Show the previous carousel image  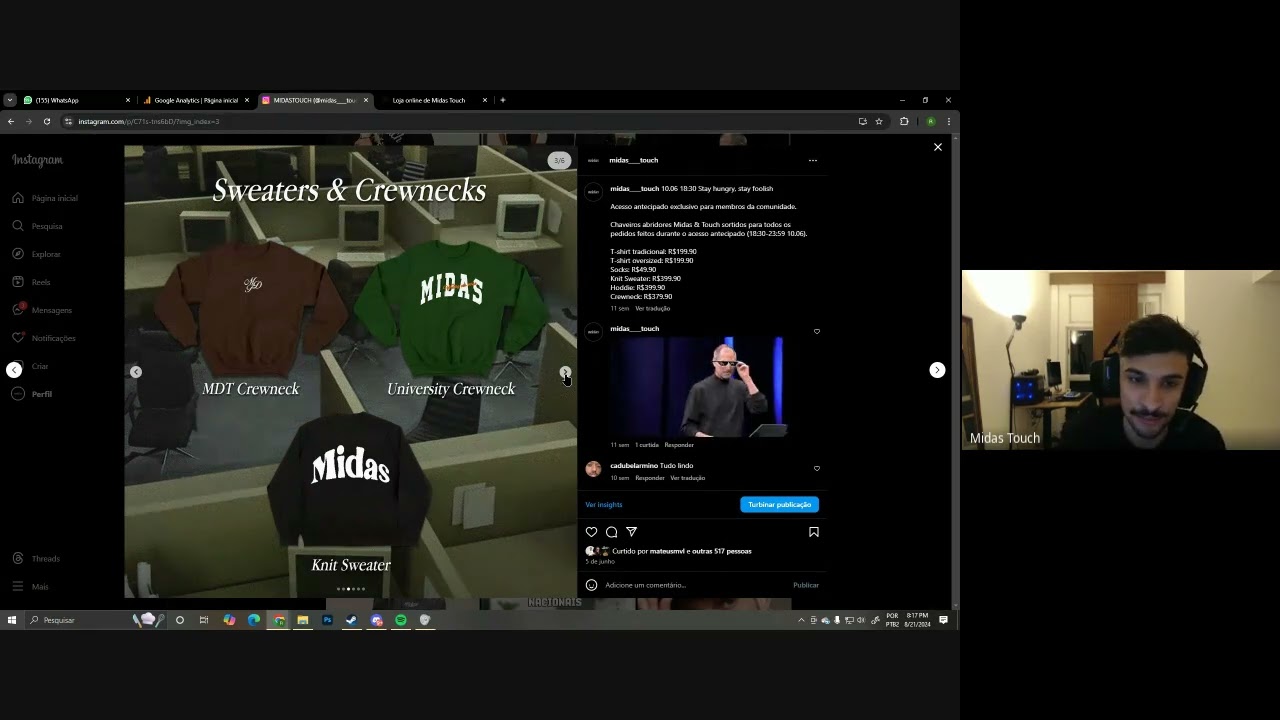(x=136, y=372)
